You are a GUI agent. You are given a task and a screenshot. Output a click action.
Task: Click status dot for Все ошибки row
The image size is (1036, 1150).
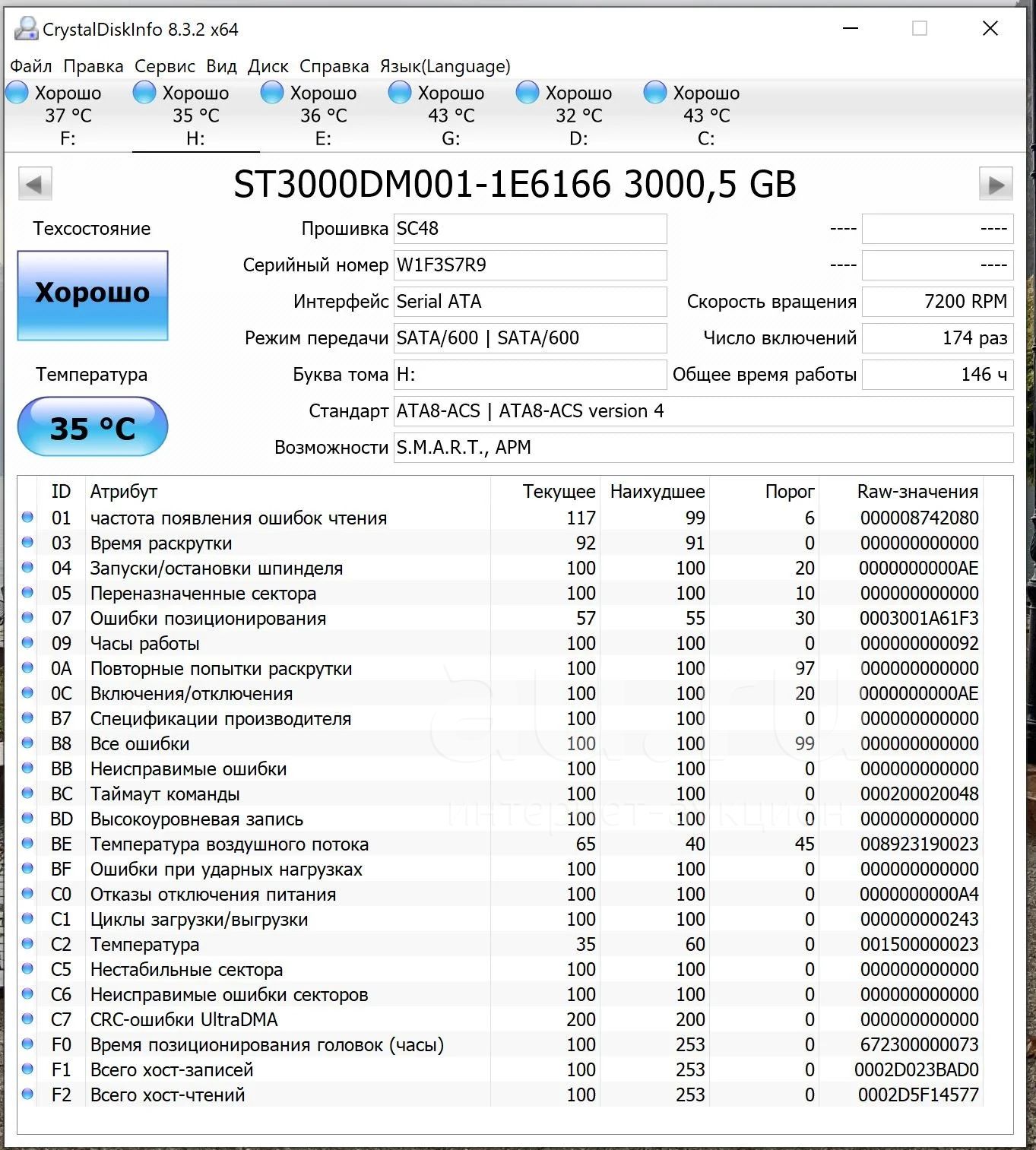tap(28, 743)
